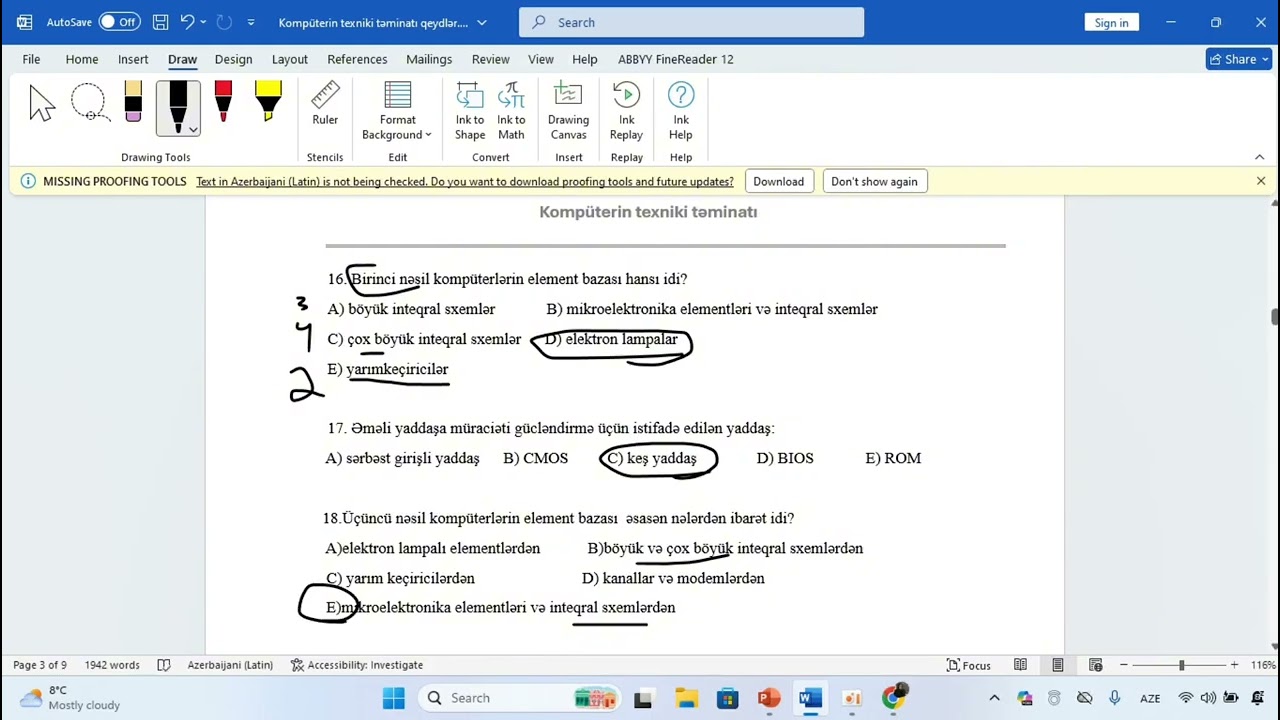This screenshot has width=1280, height=720.
Task: Select the yellow highlighter
Action: (268, 103)
